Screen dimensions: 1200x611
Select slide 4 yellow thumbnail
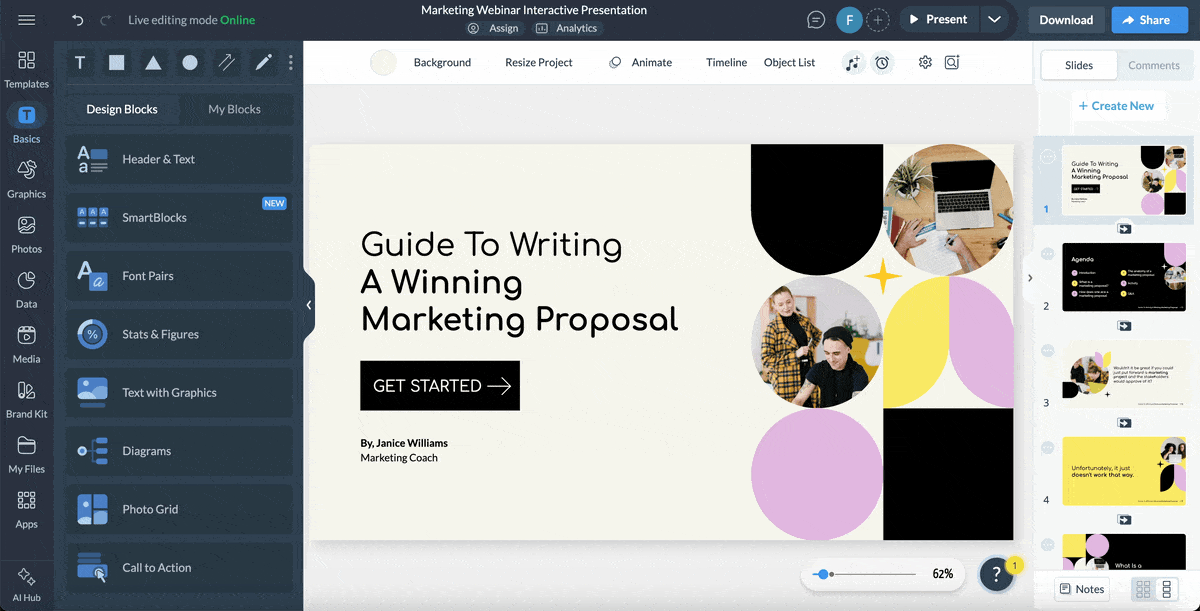(x=1124, y=470)
